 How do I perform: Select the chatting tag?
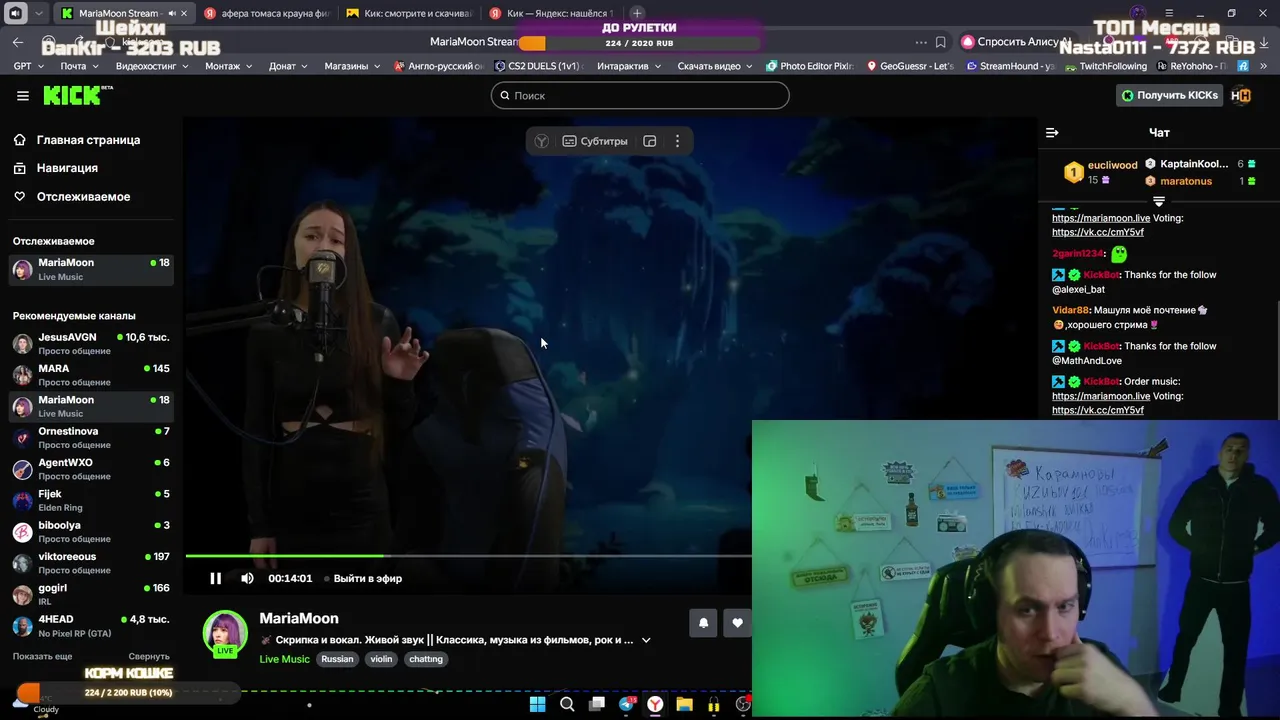tap(425, 659)
